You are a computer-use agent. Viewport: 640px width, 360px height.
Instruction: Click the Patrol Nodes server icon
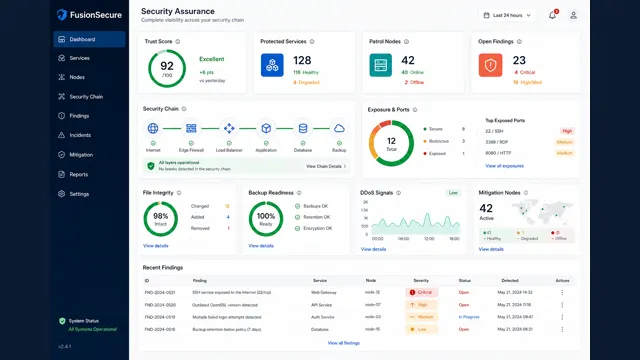(x=380, y=65)
